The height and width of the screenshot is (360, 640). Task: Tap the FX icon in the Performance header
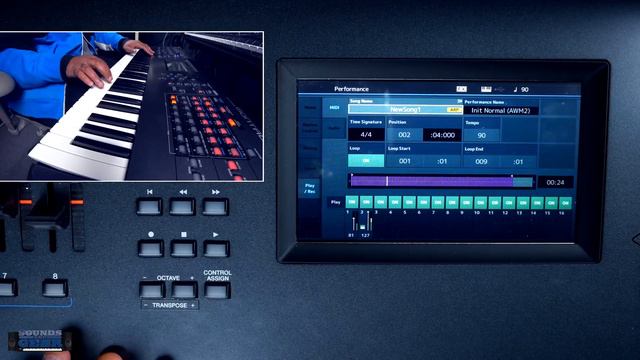pos(461,89)
